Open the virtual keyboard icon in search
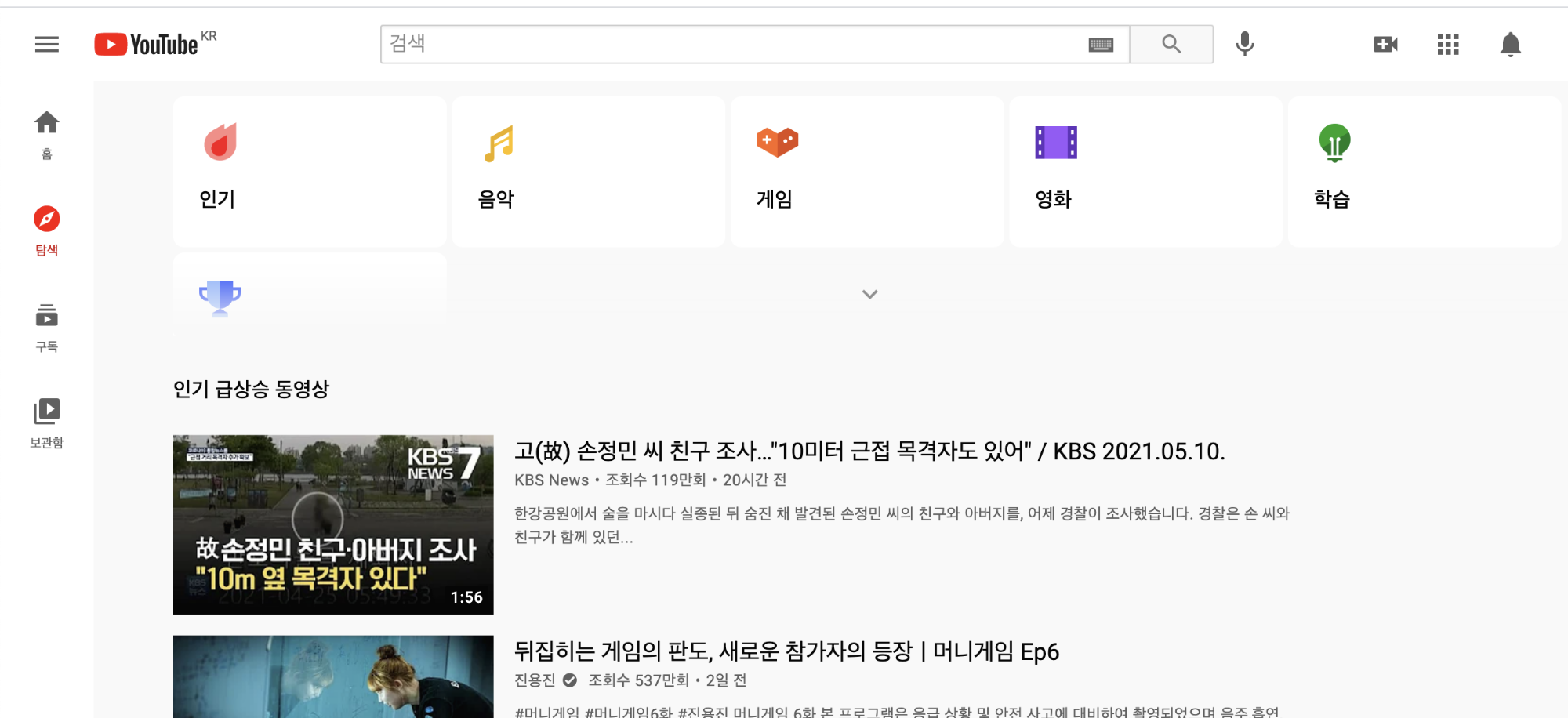This screenshot has height=718, width=1568. pos(1101,45)
